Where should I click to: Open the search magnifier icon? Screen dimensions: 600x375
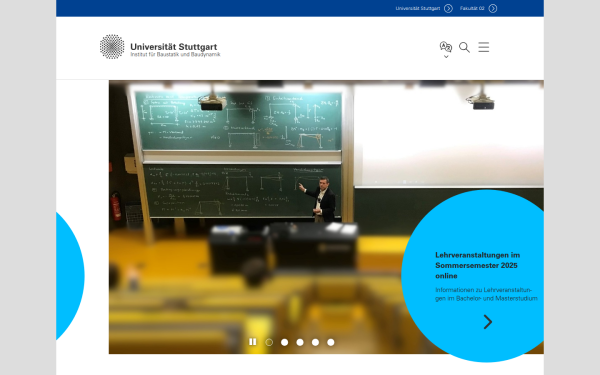[x=464, y=47]
